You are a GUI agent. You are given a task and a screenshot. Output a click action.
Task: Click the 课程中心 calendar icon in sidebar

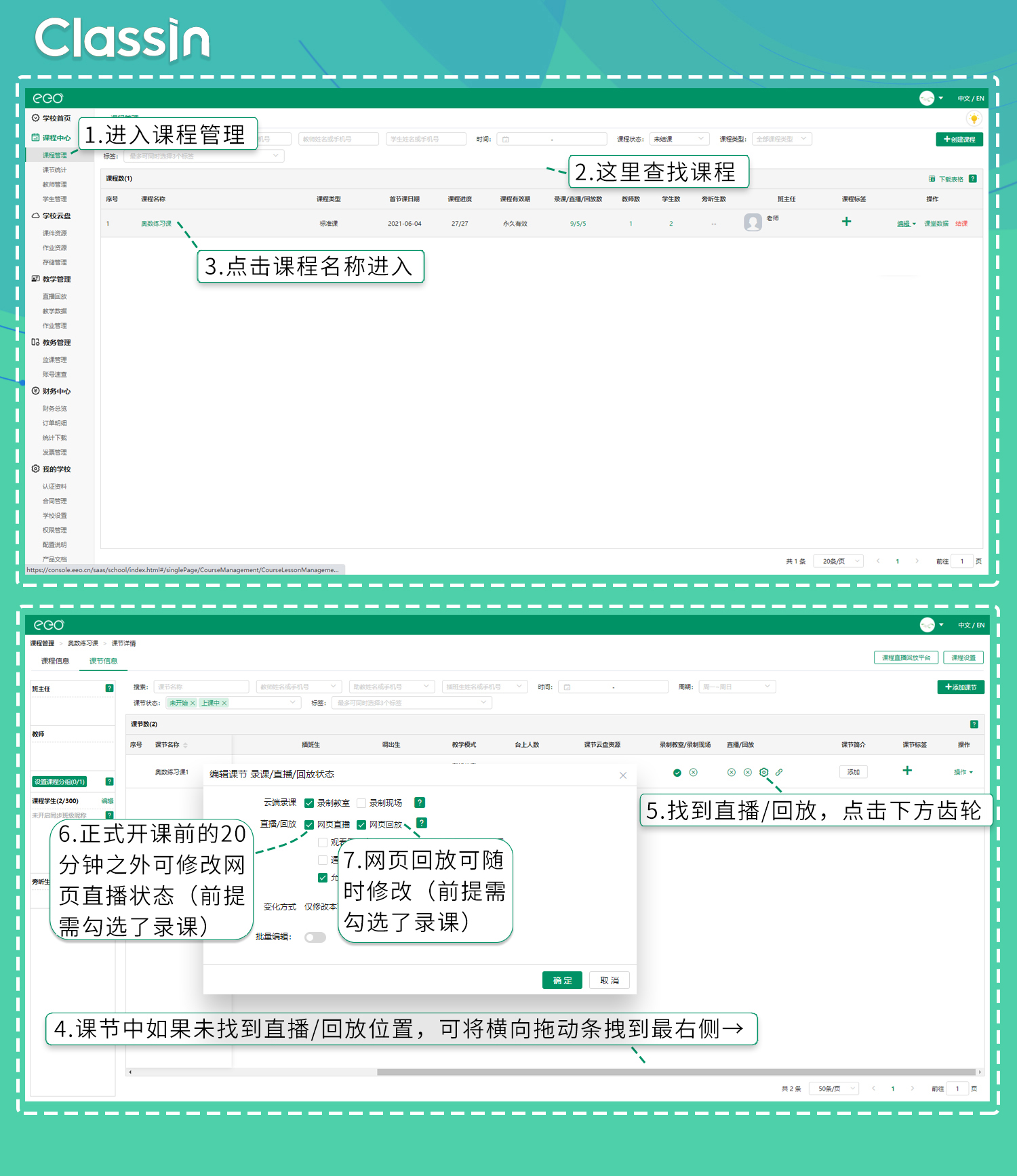point(35,138)
